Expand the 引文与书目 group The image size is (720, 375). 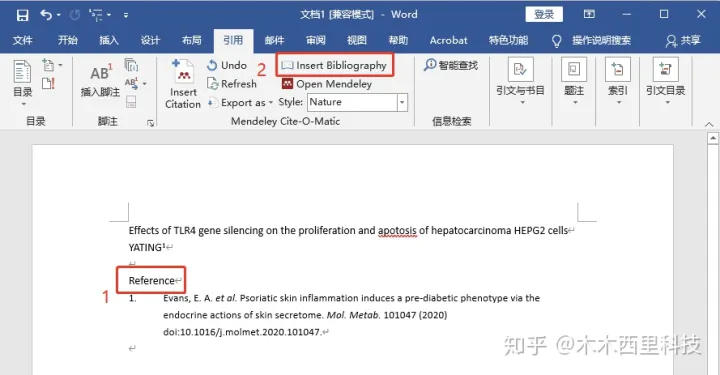point(520,82)
